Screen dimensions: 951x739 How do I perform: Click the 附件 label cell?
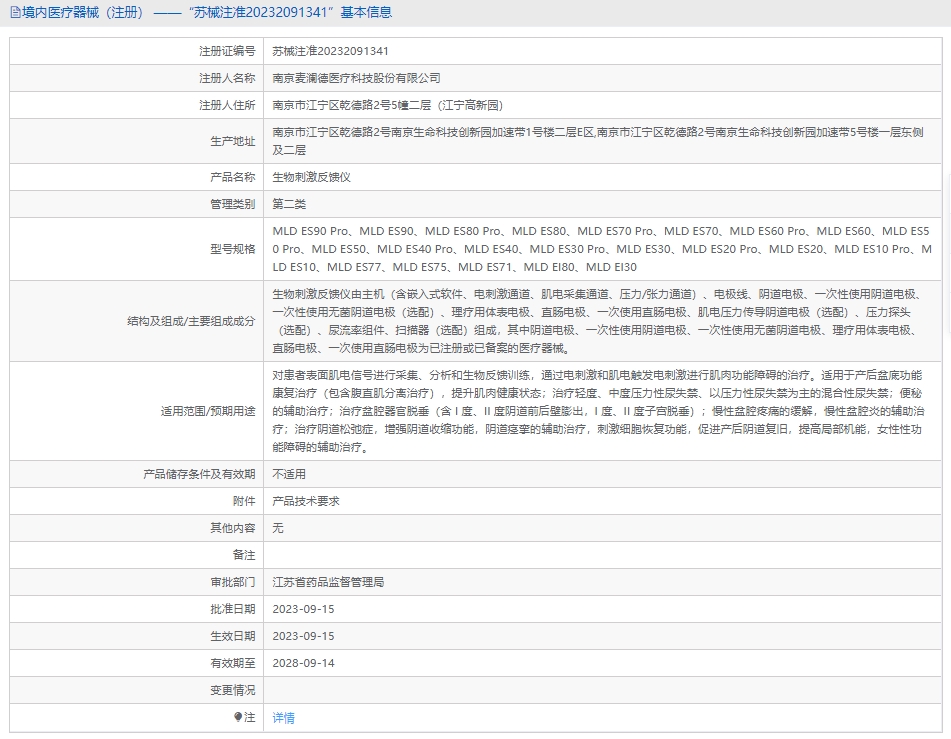pyautogui.click(x=136, y=501)
